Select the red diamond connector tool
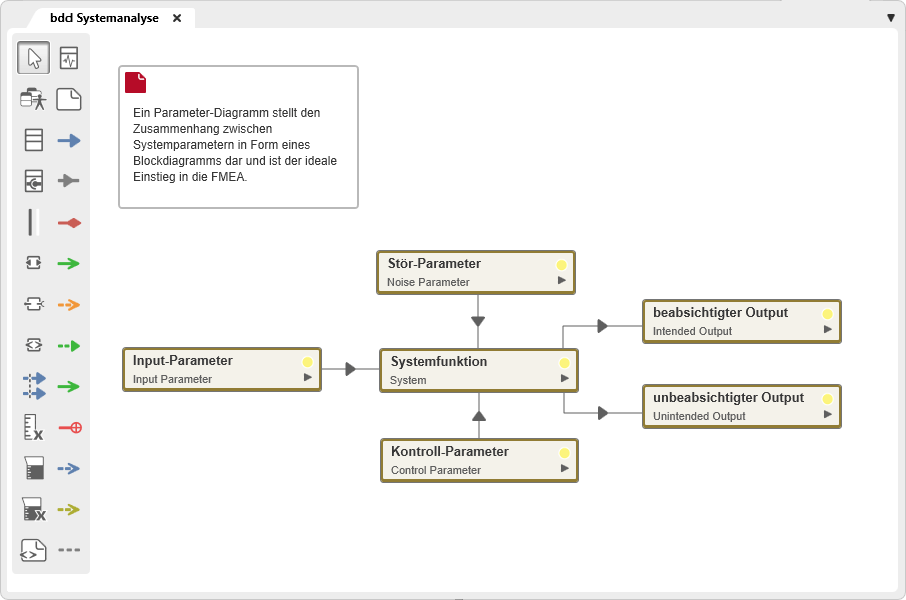906x600 pixels. [69, 223]
